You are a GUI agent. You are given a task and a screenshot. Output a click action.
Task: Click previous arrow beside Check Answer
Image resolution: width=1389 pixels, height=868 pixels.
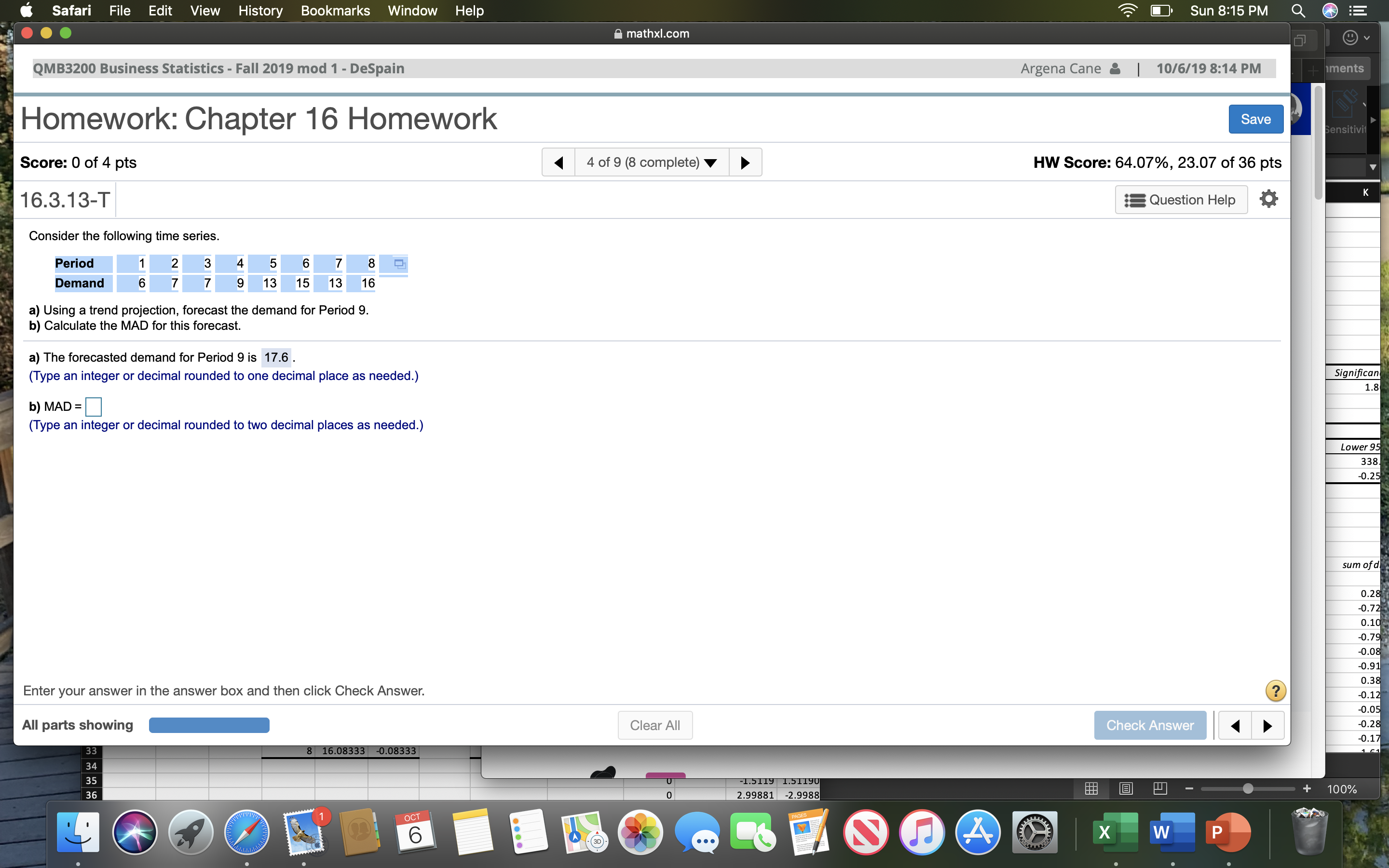[x=1235, y=726]
